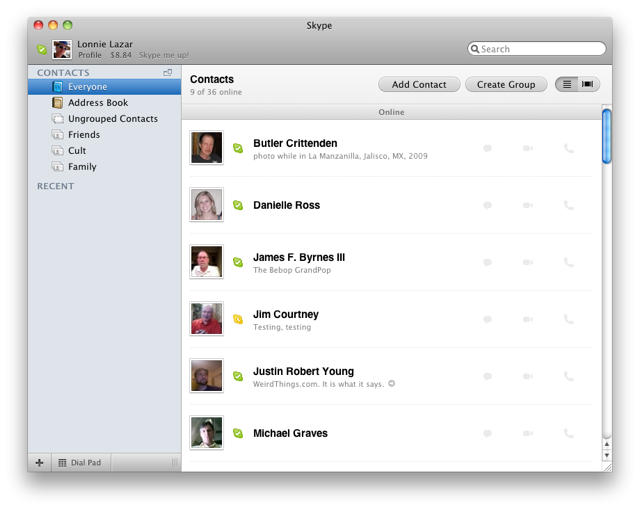Click the Friends group icon
The image size is (640, 510).
point(58,135)
